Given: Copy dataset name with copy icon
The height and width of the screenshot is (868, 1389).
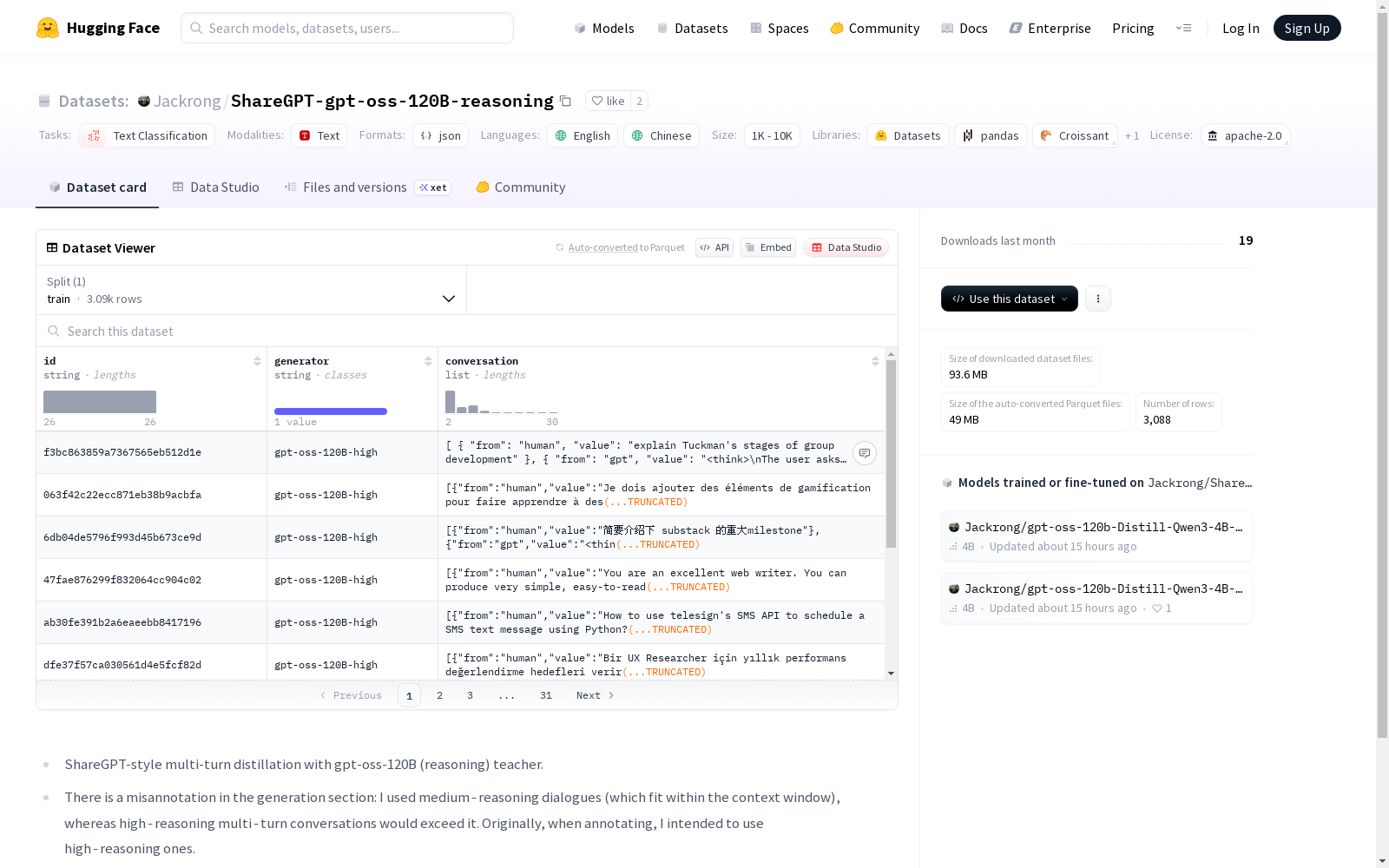Looking at the screenshot, I should click(x=565, y=101).
